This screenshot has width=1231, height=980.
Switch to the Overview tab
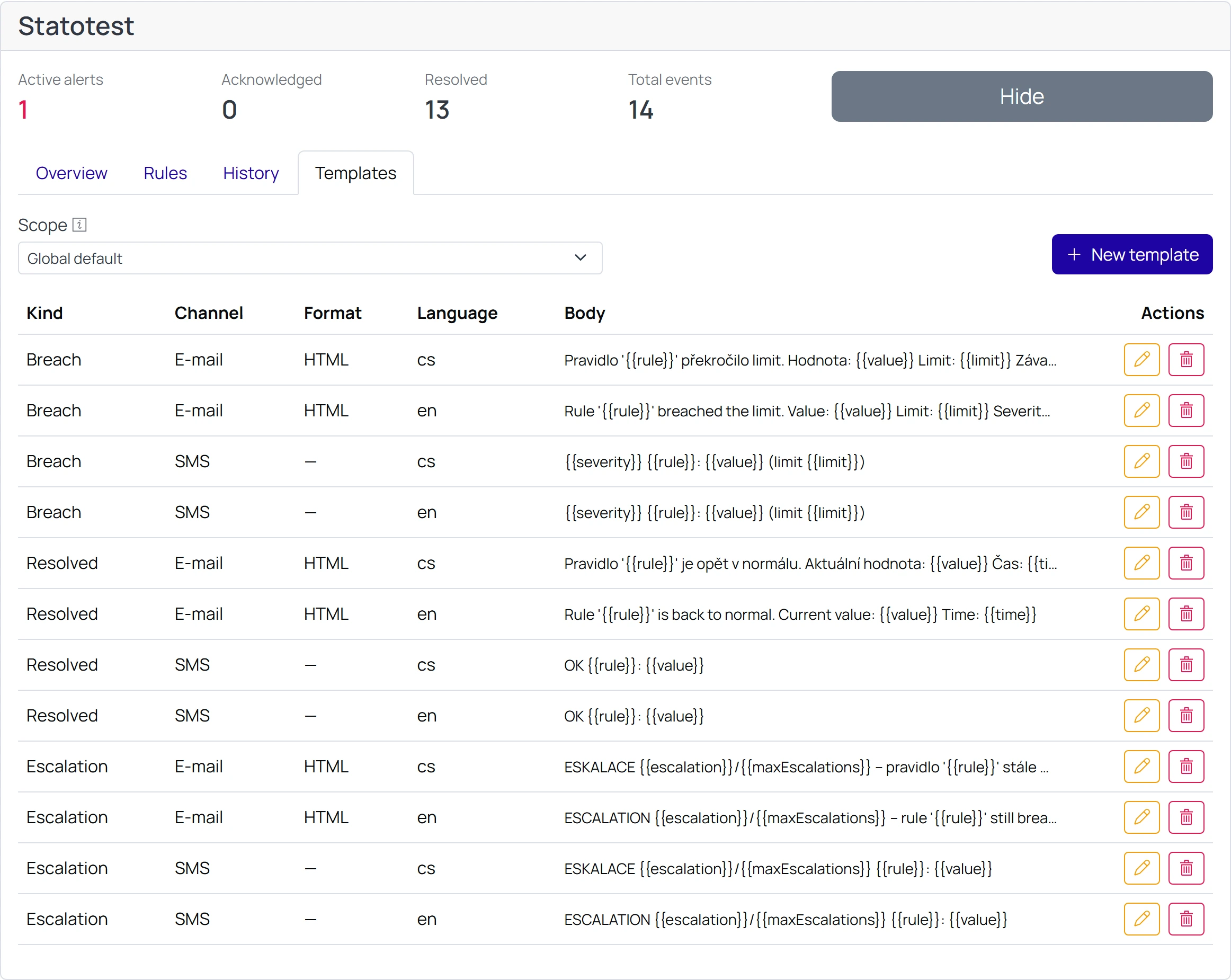(x=72, y=173)
